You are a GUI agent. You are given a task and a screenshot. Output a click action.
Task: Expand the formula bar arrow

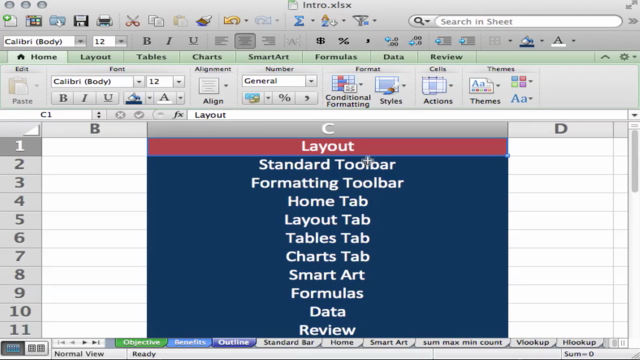pos(634,115)
